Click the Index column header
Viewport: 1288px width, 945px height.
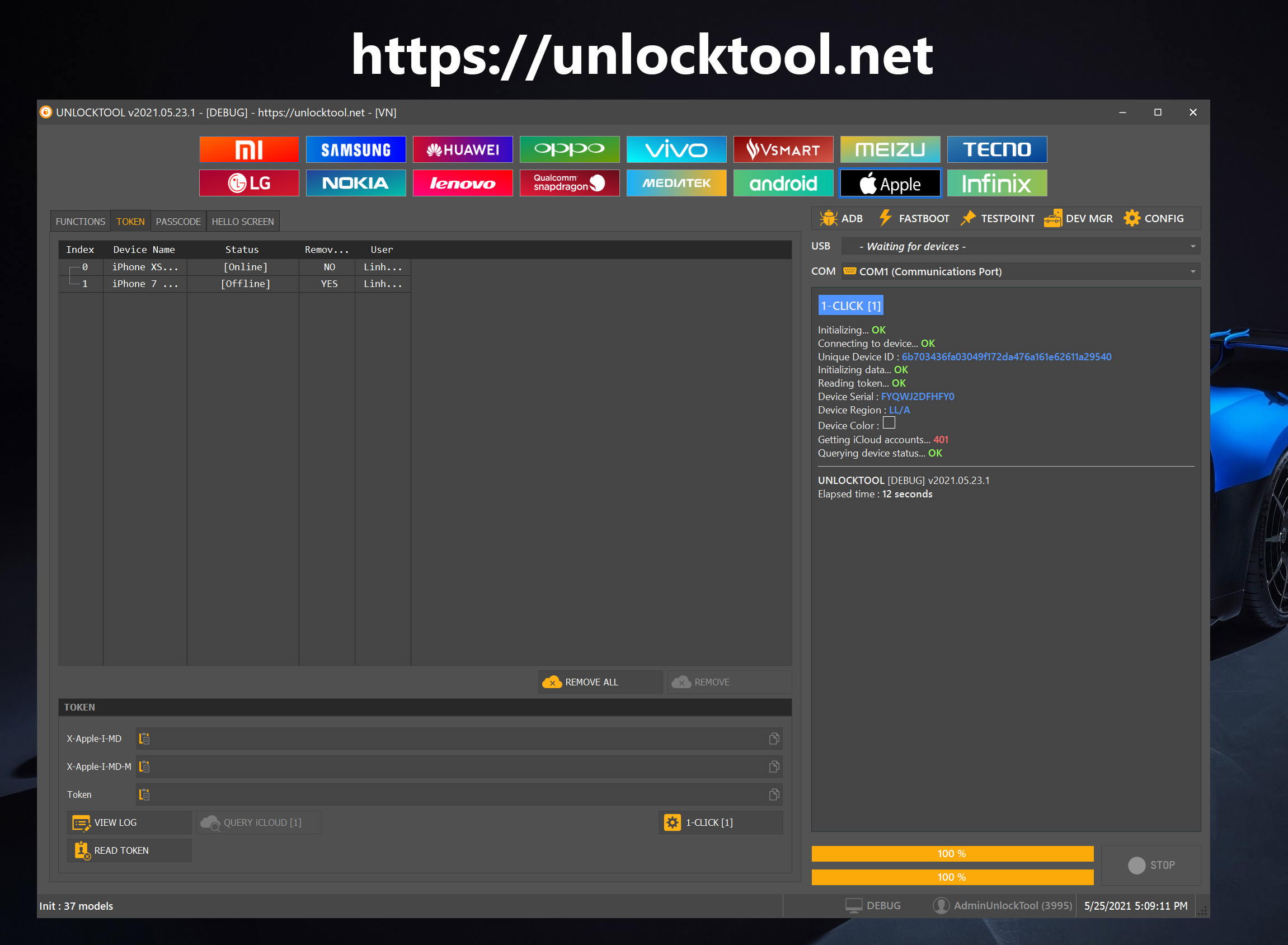click(x=80, y=250)
